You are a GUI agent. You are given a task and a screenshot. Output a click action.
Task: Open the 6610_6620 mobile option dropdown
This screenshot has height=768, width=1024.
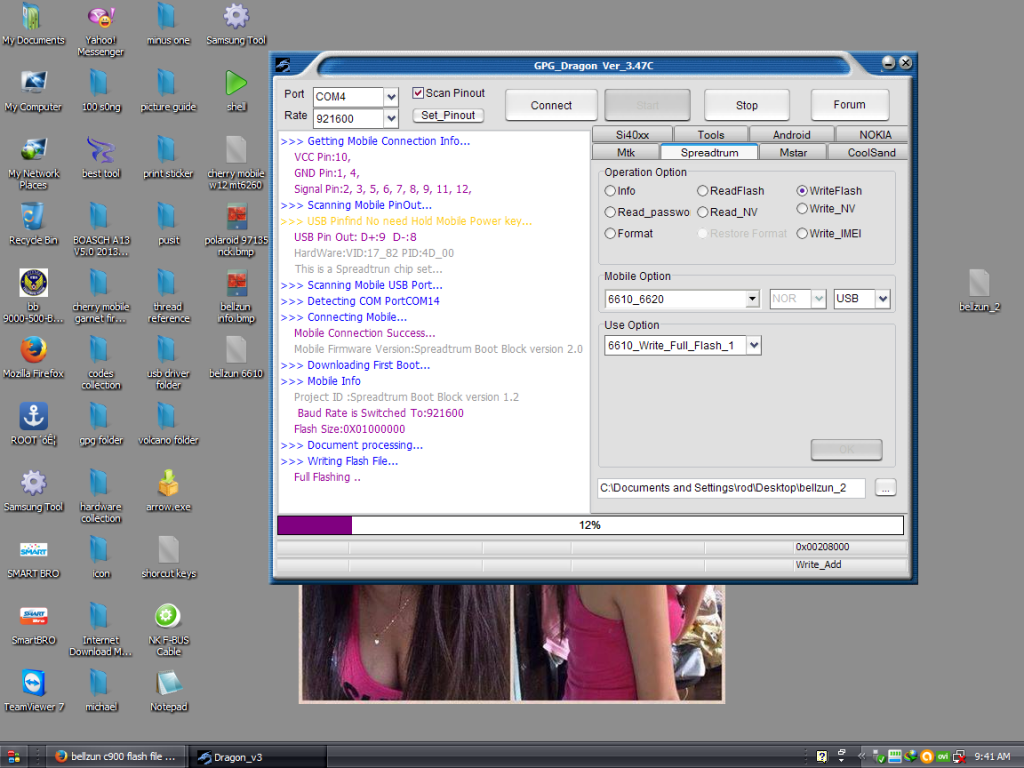coord(752,299)
